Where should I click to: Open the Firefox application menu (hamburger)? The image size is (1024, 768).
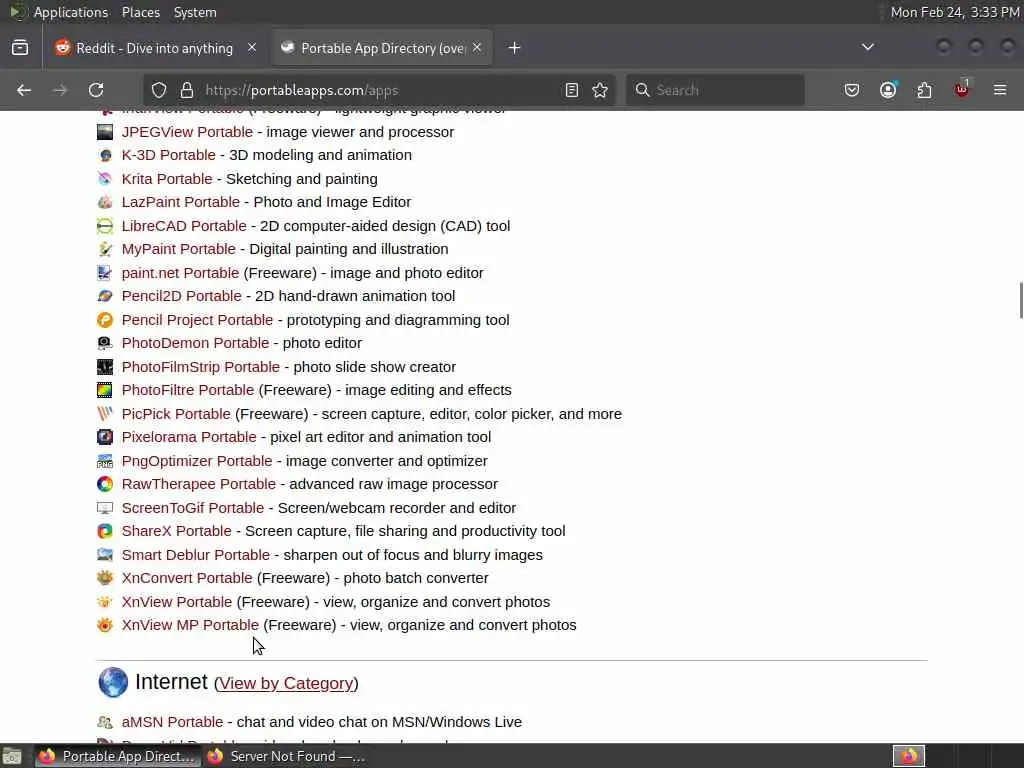(x=1000, y=90)
